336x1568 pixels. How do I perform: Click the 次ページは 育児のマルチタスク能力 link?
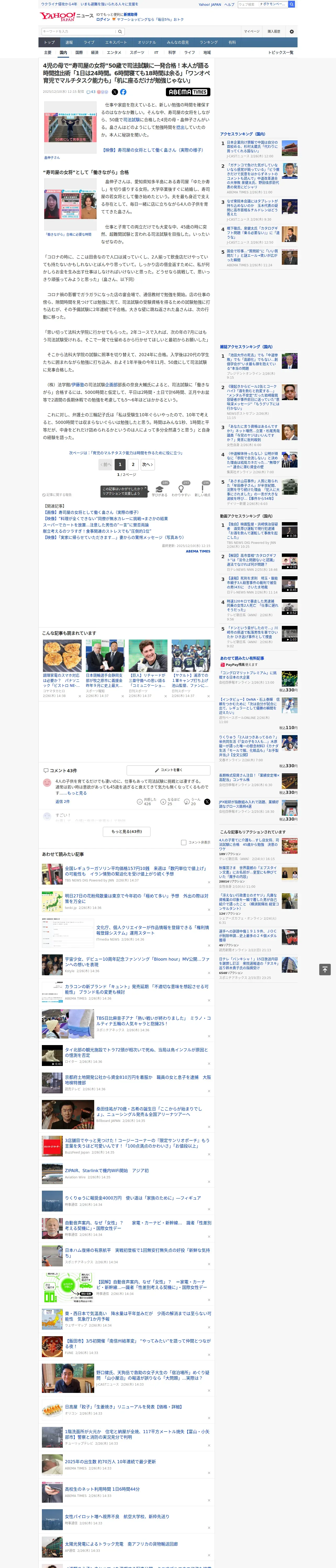(126, 453)
